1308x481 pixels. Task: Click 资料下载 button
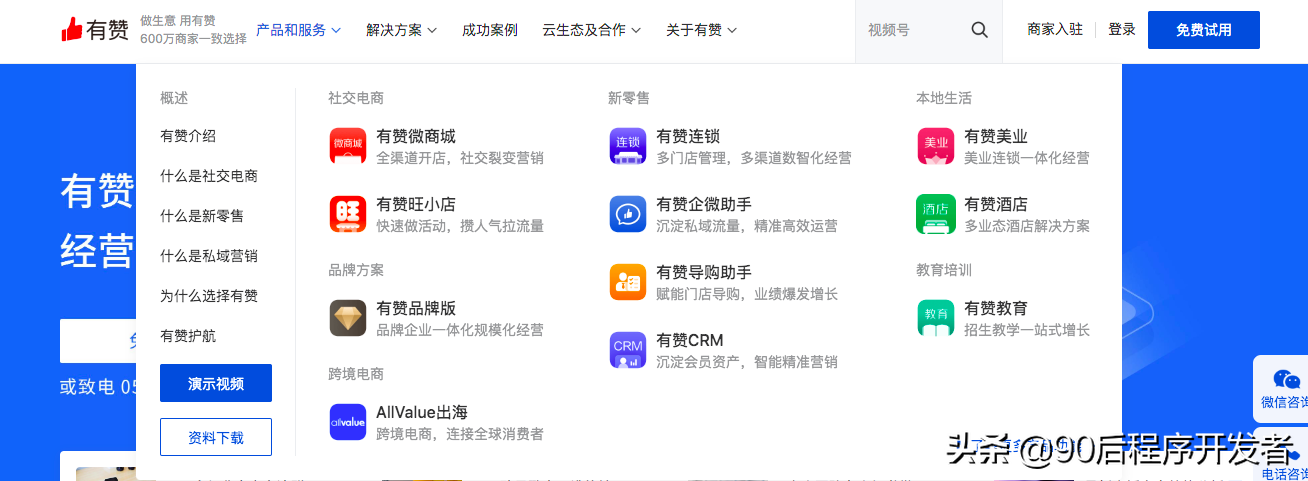[216, 437]
